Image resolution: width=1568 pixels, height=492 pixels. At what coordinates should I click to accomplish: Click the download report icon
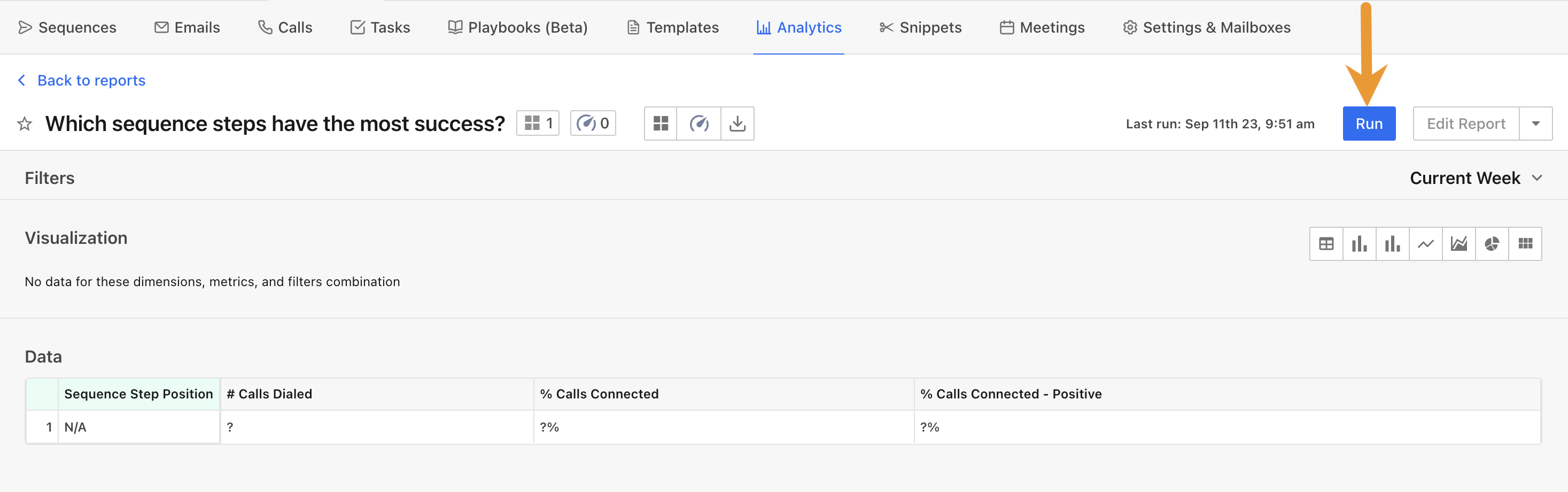pyautogui.click(x=737, y=123)
